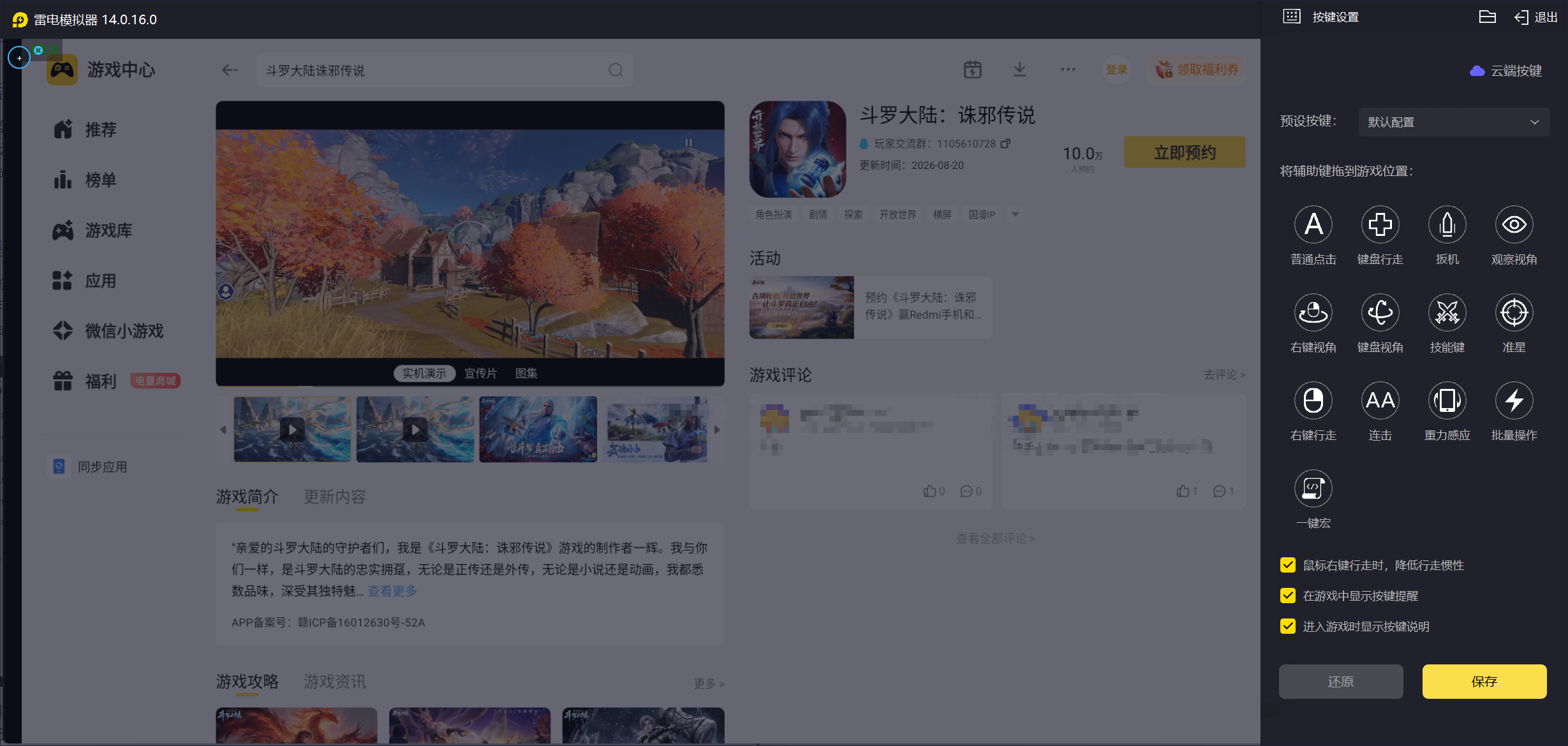This screenshot has width=1568, height=746.
Task: Show next thumbnails with the right arrow
Action: (x=717, y=430)
